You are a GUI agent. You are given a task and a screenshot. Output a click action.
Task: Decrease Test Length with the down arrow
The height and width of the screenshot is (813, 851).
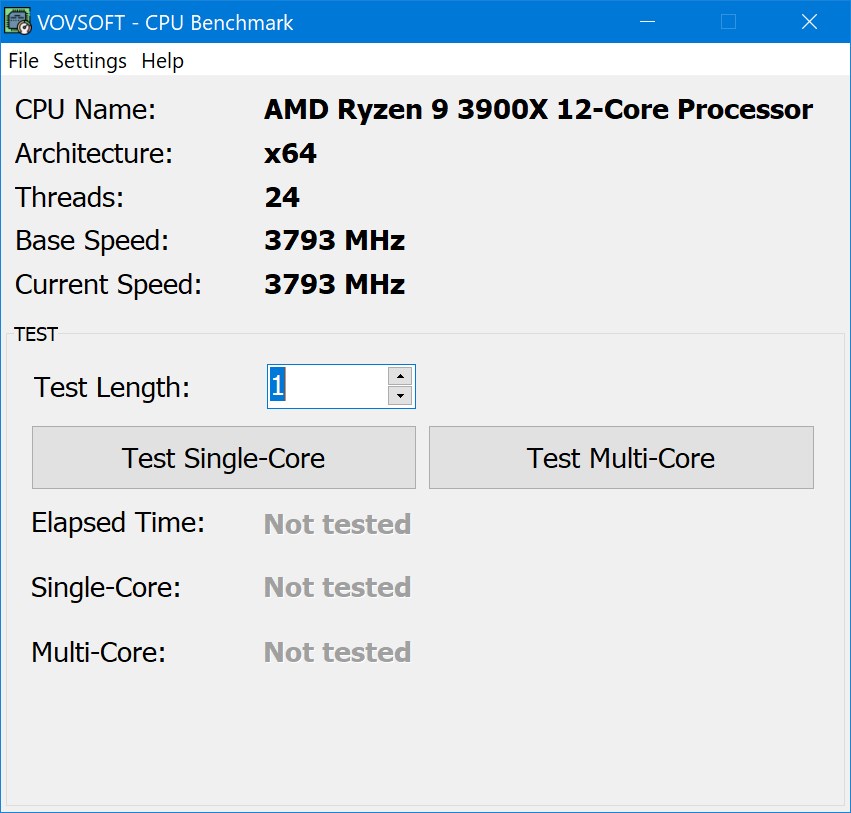click(x=400, y=396)
